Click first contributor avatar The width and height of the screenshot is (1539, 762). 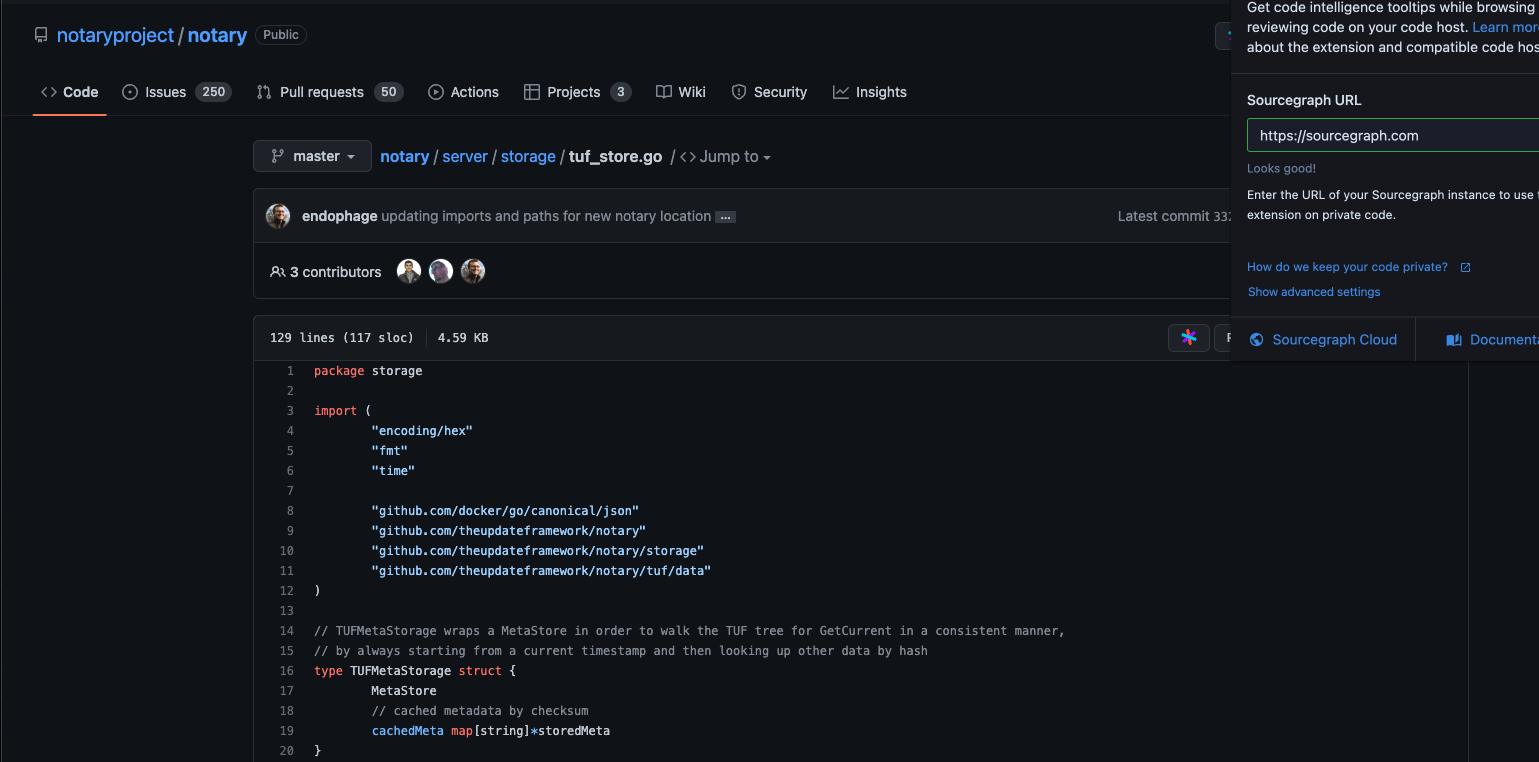(x=409, y=271)
